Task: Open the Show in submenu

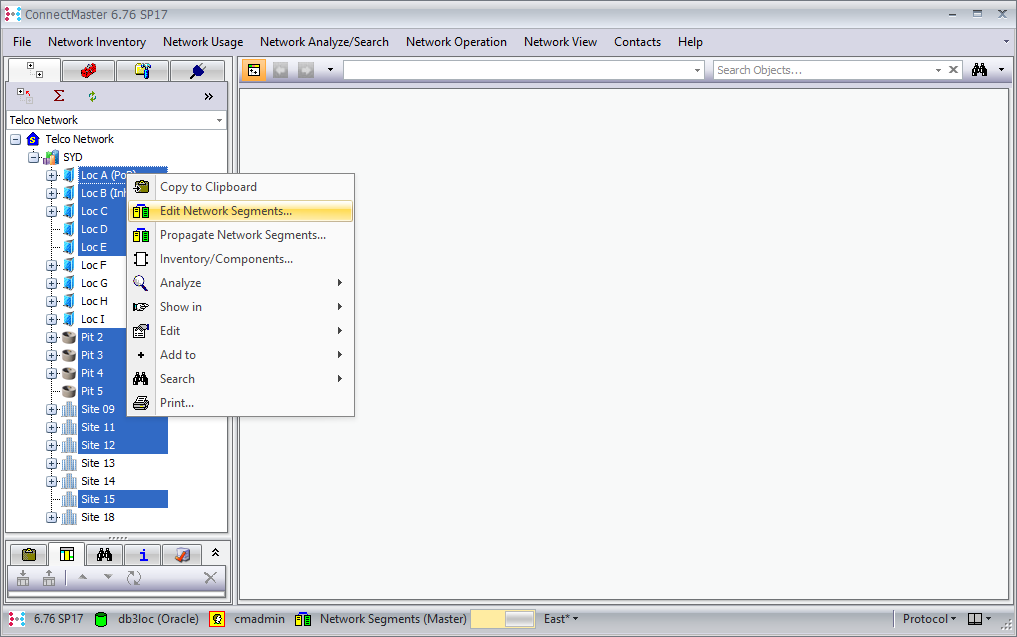Action: click(241, 307)
